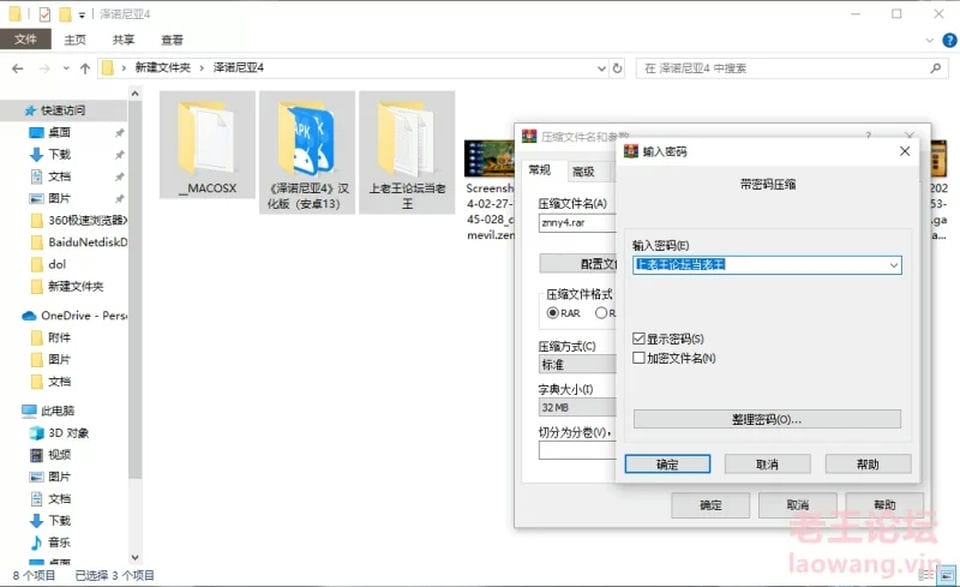Viewport: 960px width, 587px height.
Task: Select the 《泽诺尼亚4》汉化版 APK folder
Action: 307,152
